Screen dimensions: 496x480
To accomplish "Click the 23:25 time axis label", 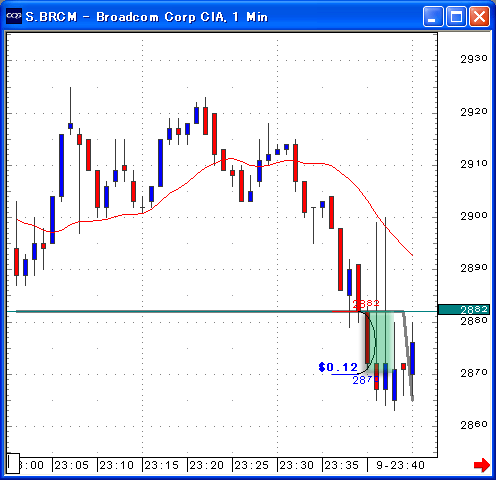I will pos(252,465).
